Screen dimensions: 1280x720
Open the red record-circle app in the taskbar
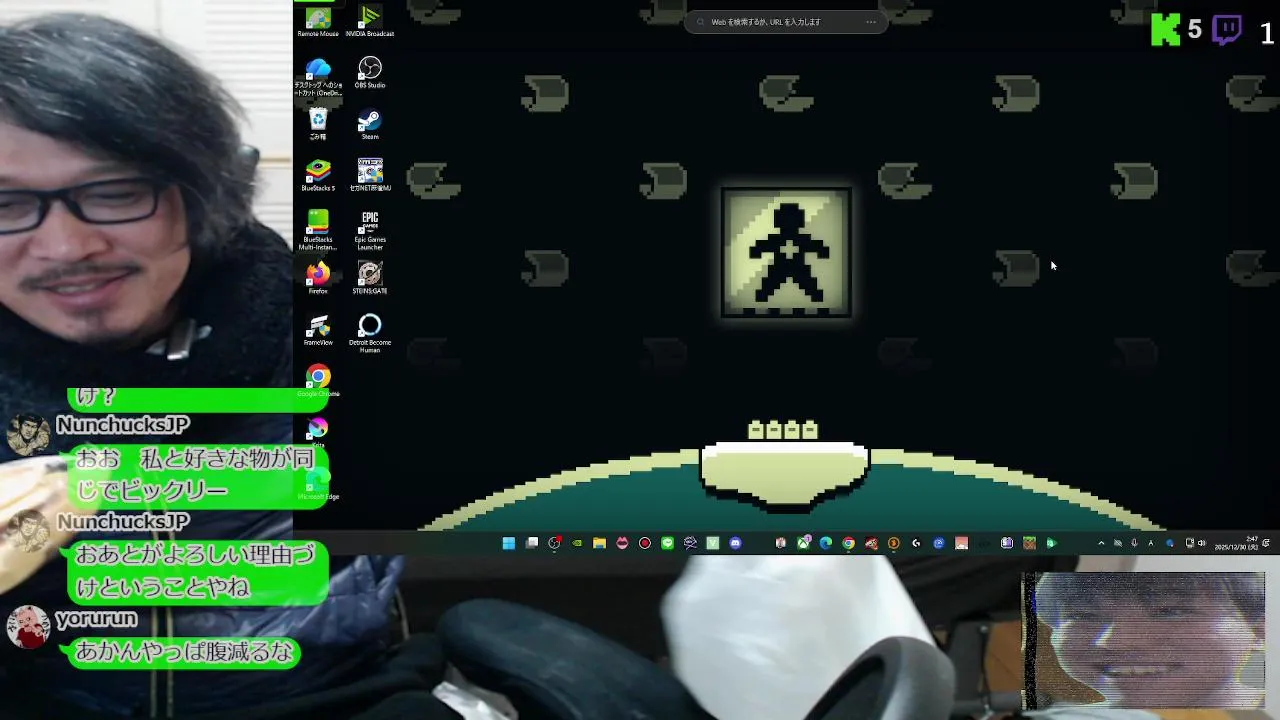click(x=645, y=543)
